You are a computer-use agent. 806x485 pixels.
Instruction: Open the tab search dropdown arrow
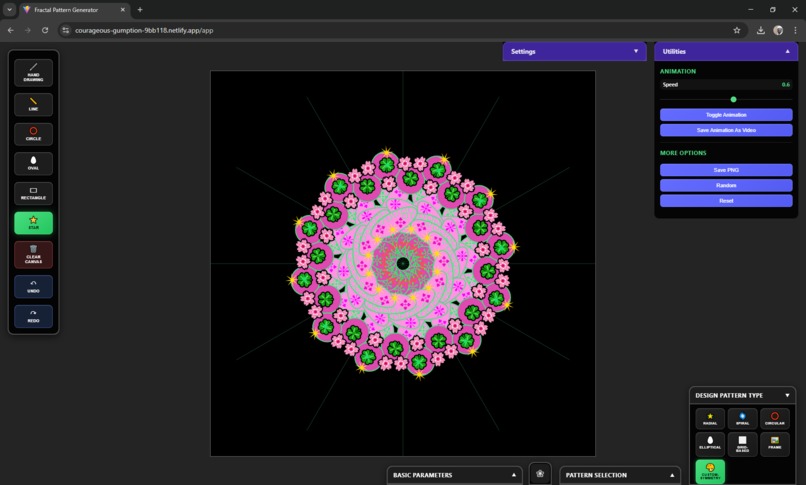tap(9, 9)
